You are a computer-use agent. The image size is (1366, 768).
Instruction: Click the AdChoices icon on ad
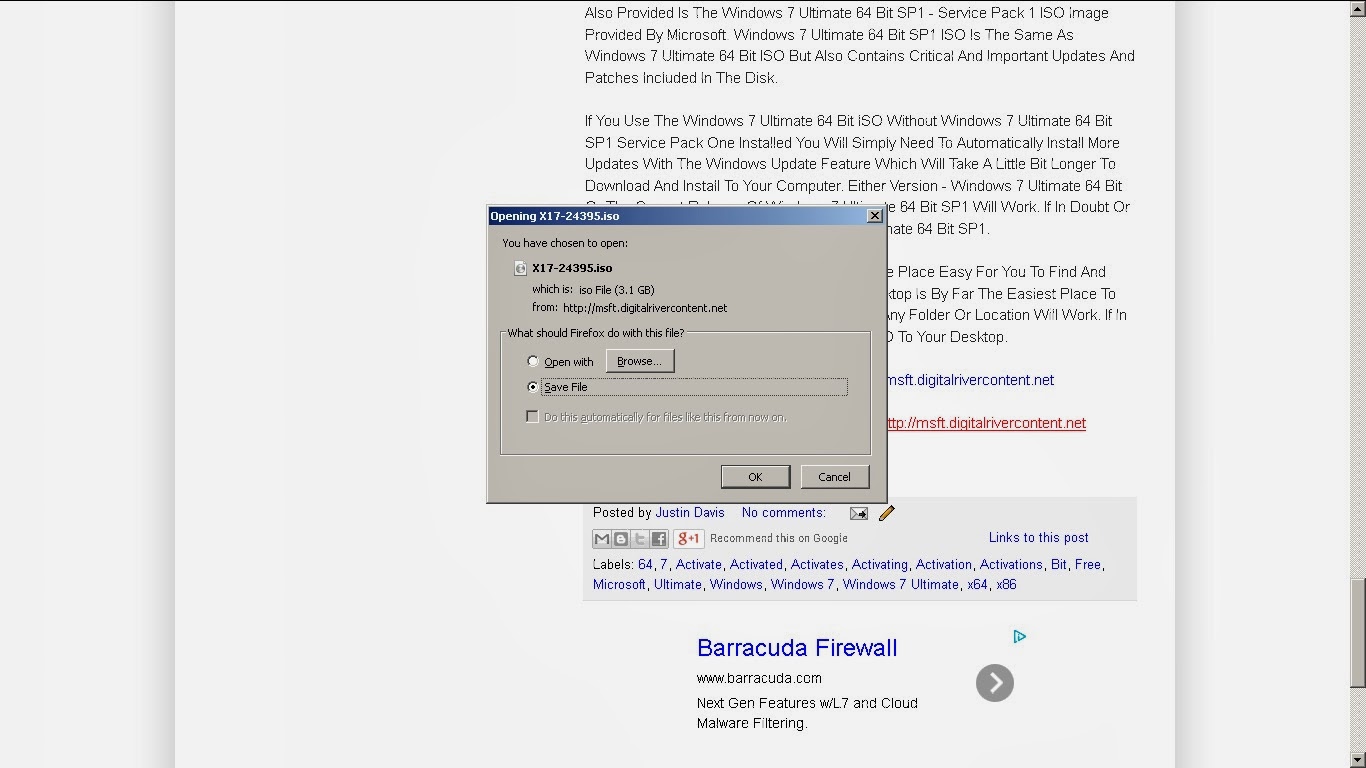(1019, 636)
